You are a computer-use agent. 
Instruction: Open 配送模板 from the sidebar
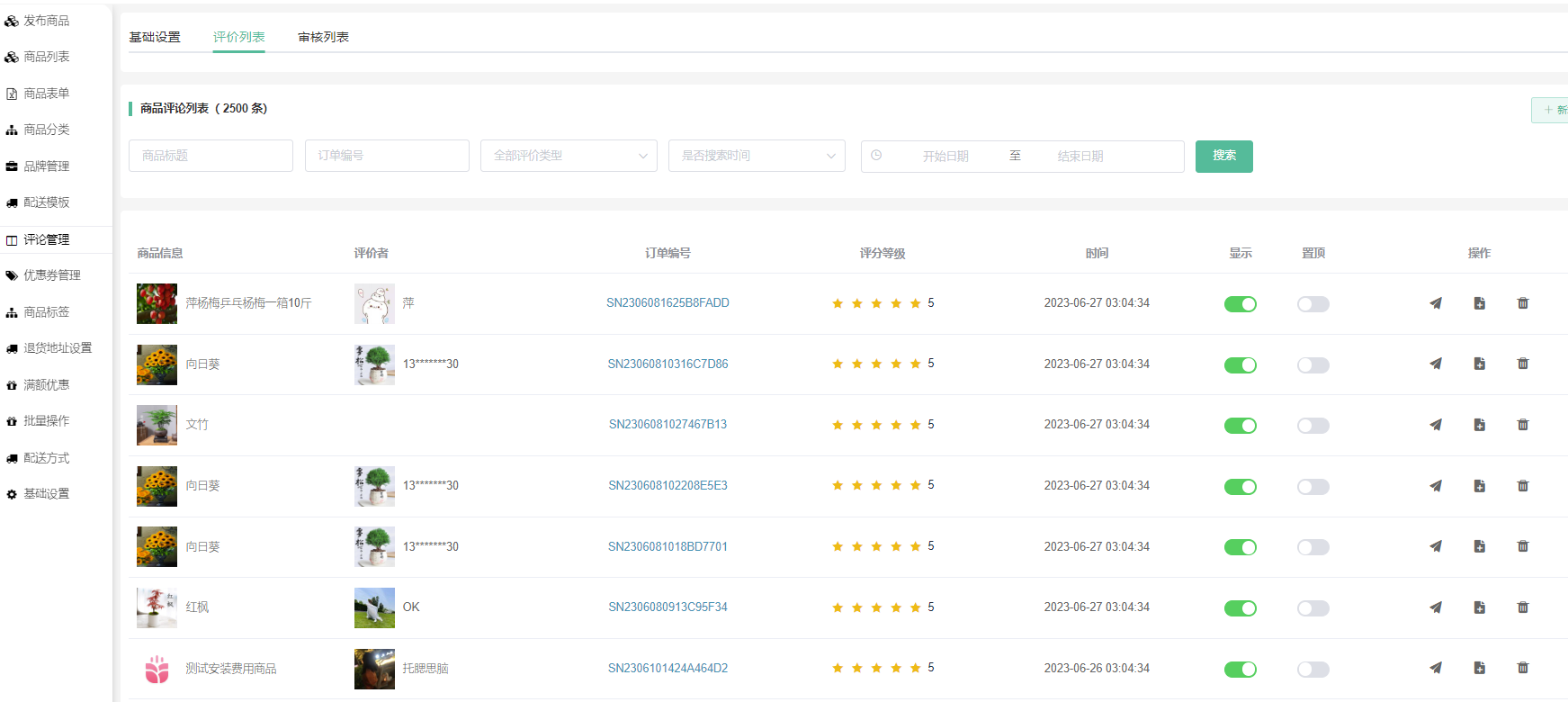point(46,202)
